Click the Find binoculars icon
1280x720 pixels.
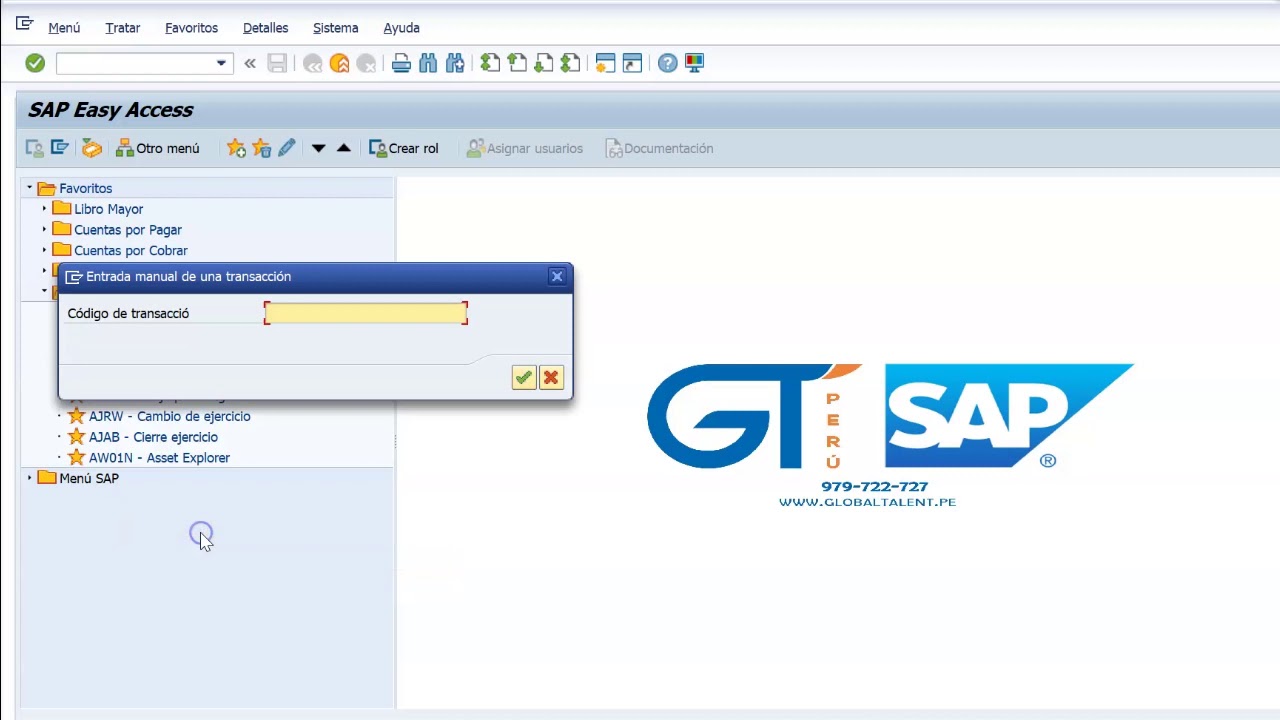[428, 63]
